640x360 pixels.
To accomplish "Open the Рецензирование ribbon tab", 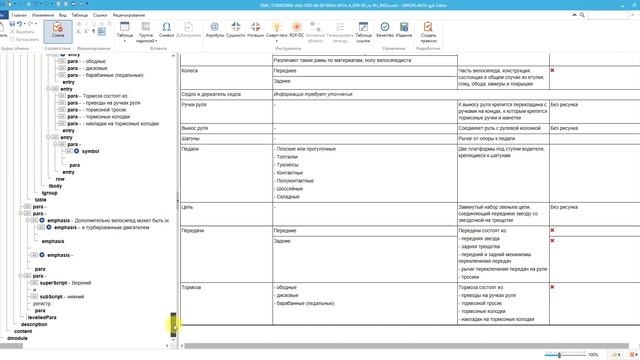I will pyautogui.click(x=129, y=15).
